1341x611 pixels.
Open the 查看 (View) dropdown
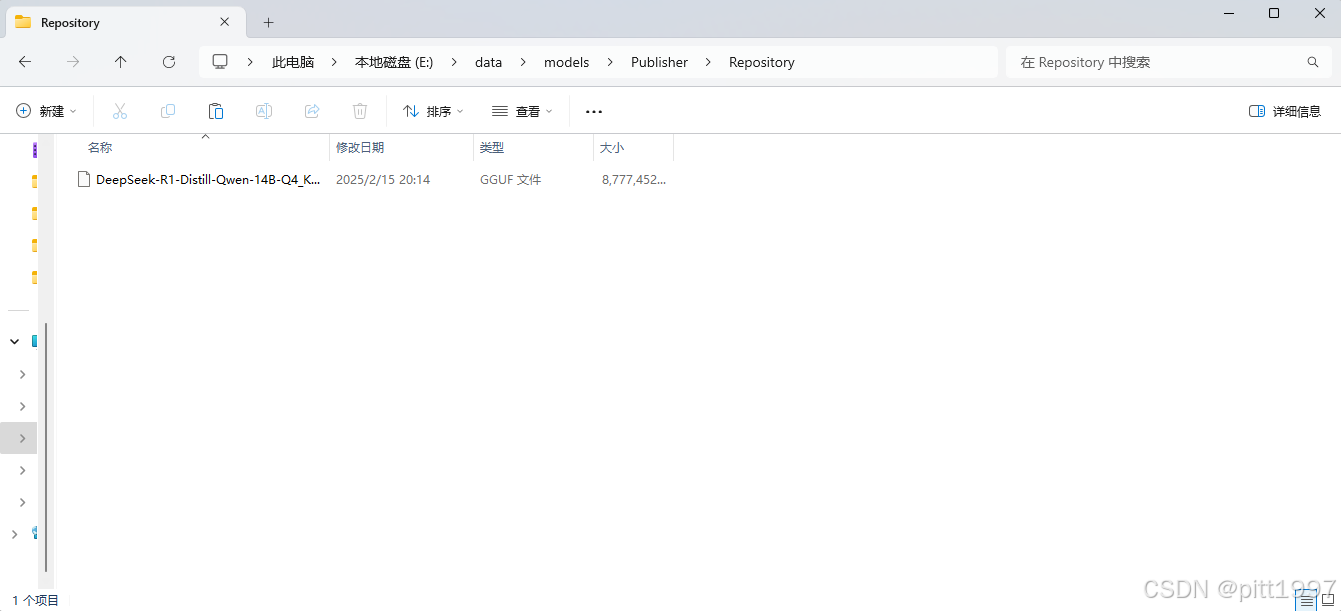[522, 111]
